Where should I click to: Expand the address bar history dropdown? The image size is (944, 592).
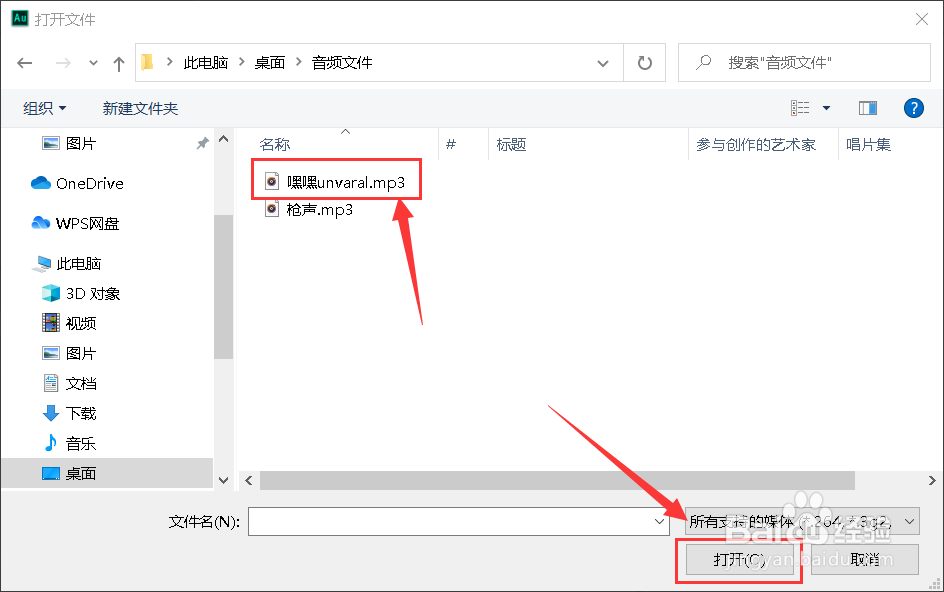[x=603, y=62]
